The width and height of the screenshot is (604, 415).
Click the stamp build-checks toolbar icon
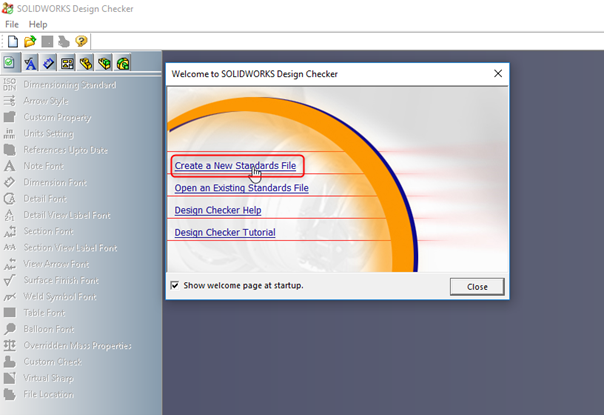(x=64, y=41)
